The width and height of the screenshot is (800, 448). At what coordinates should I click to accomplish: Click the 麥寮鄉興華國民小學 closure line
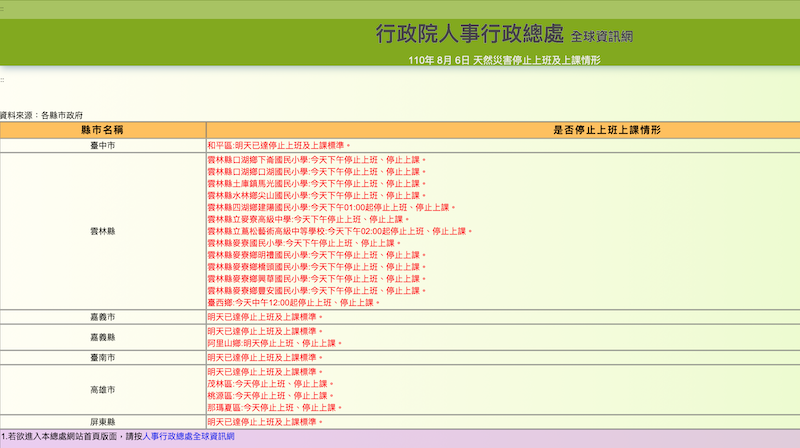pos(317,279)
